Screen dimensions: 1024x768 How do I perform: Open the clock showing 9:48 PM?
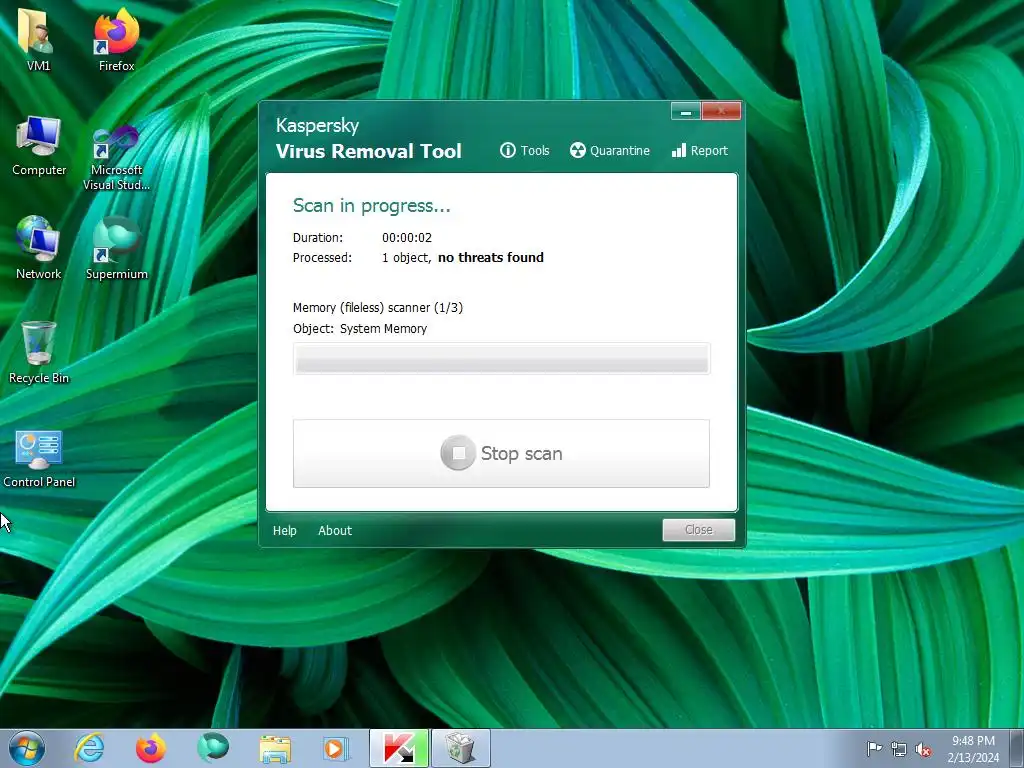(x=973, y=749)
